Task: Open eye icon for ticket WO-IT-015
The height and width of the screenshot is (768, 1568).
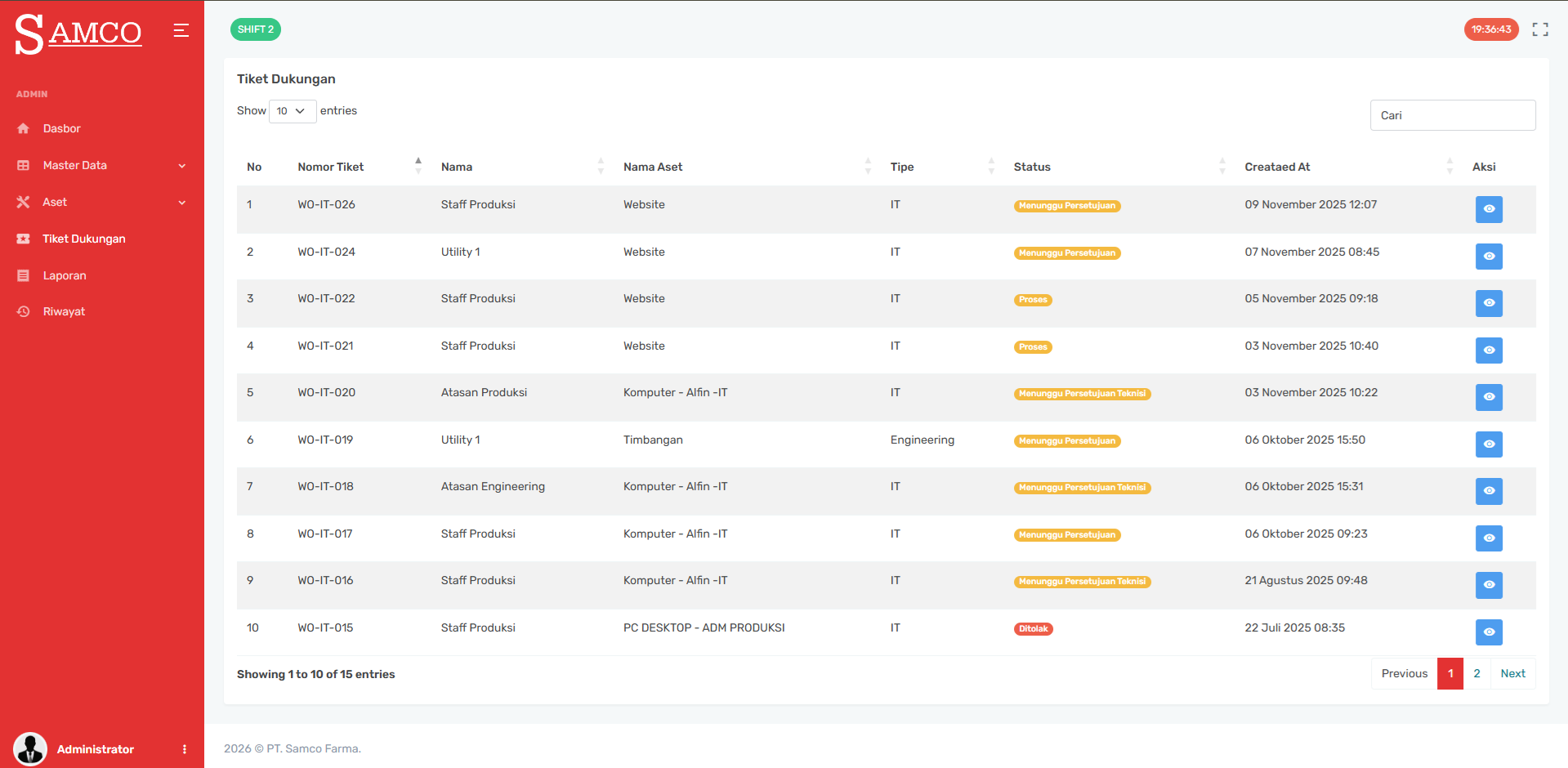Action: 1489,632
